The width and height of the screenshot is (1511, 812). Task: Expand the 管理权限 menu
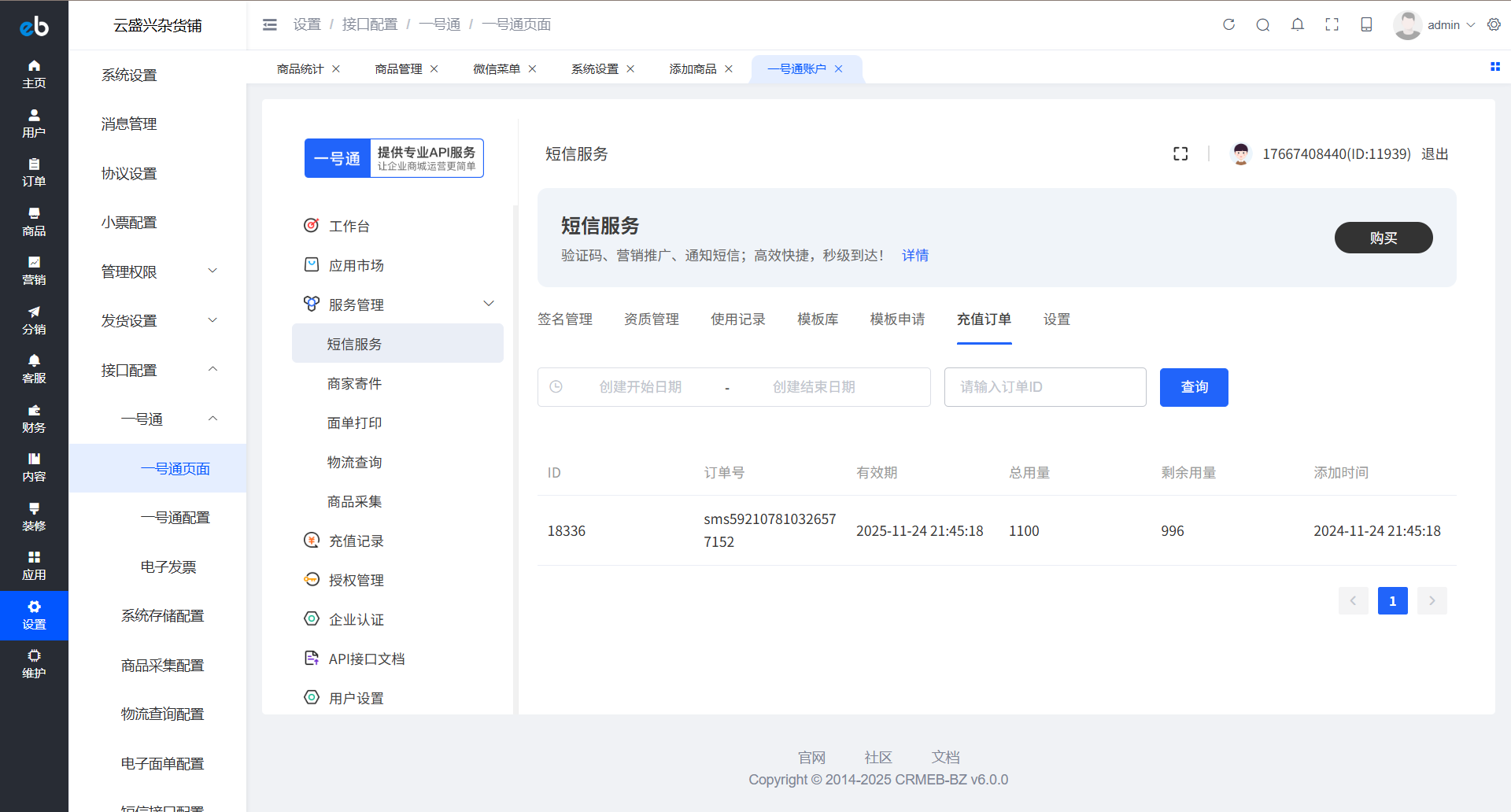(x=157, y=271)
